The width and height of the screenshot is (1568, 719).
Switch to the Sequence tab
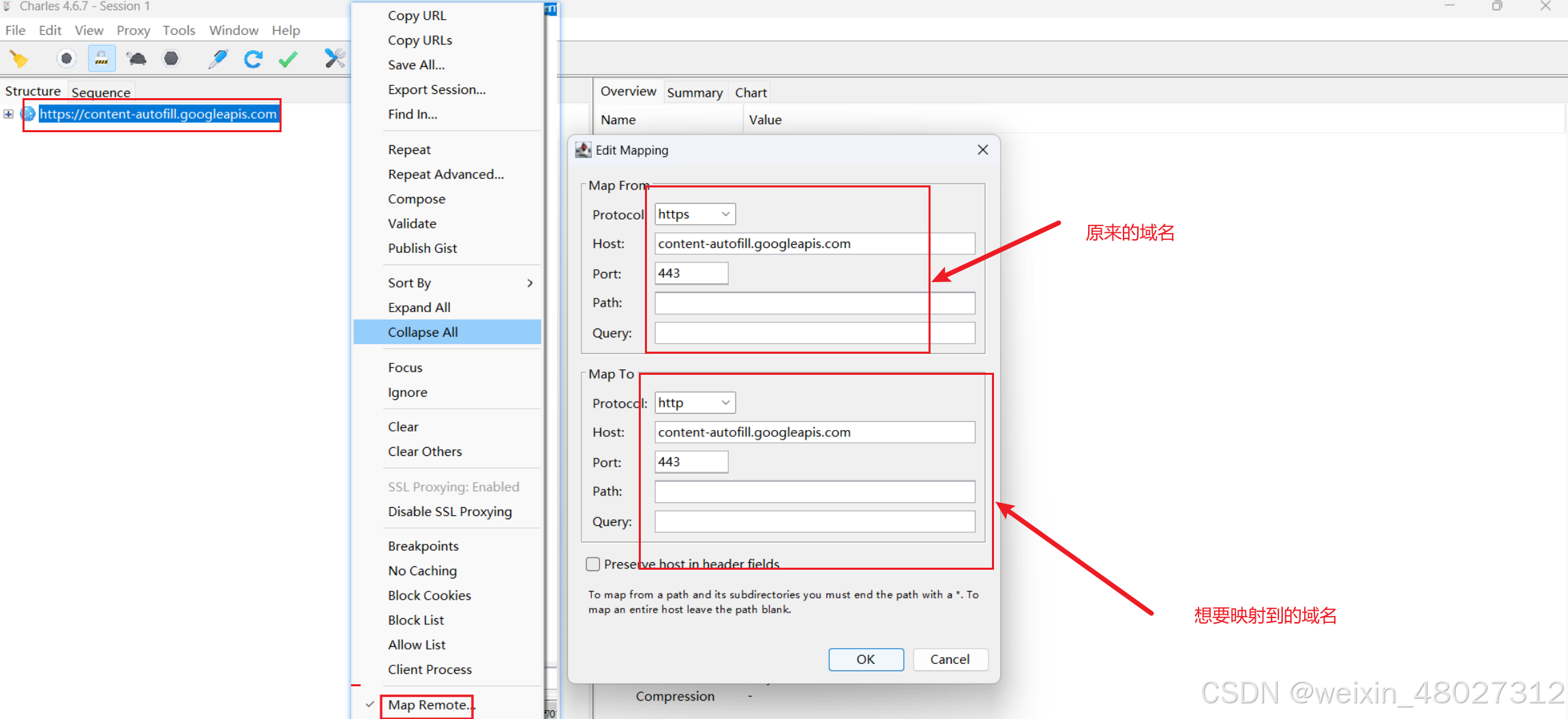click(x=101, y=92)
